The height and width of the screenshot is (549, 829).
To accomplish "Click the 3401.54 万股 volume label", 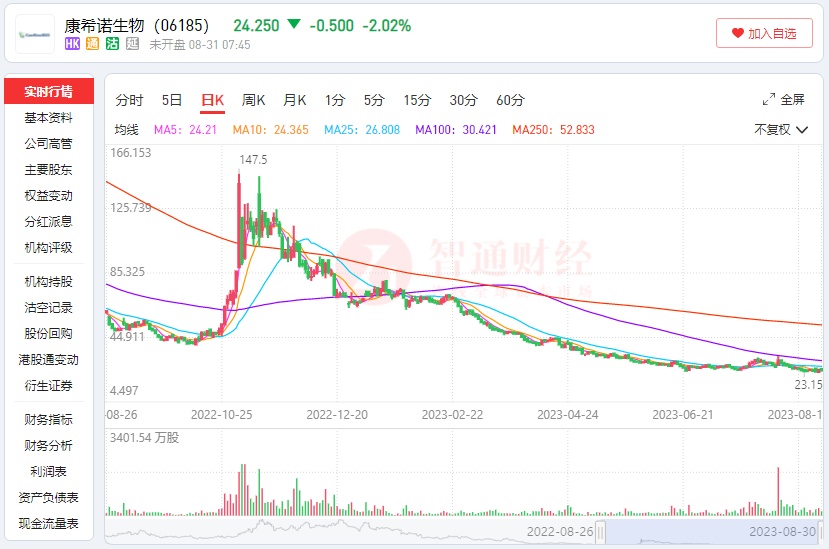I will tap(144, 437).
